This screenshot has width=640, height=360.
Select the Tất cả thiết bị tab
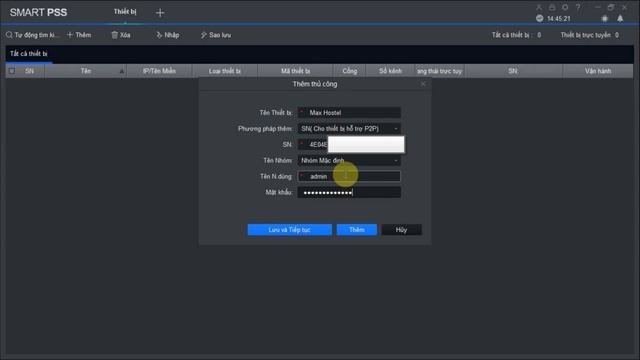click(x=29, y=53)
